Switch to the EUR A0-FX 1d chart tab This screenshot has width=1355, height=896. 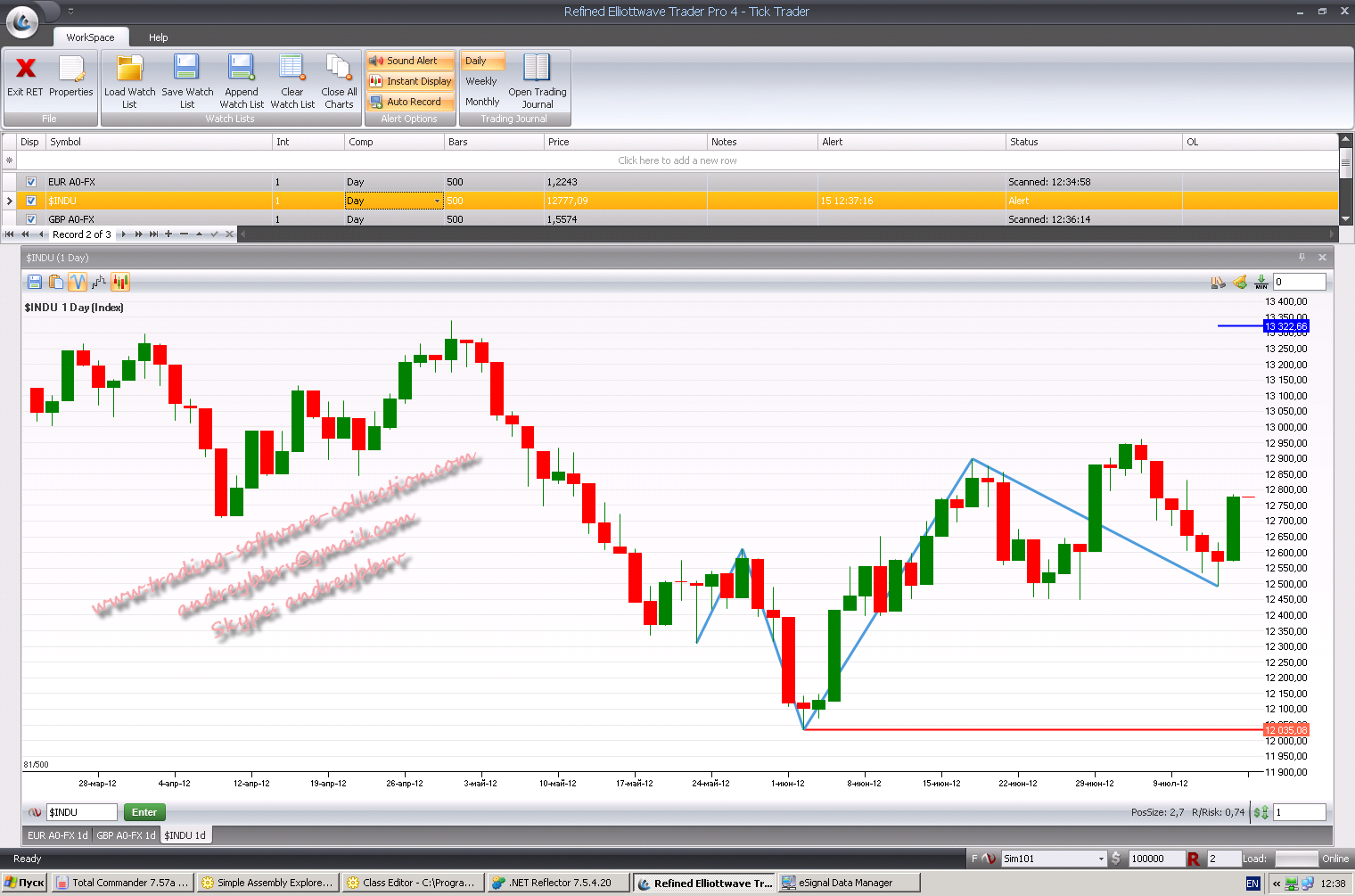pos(58,835)
